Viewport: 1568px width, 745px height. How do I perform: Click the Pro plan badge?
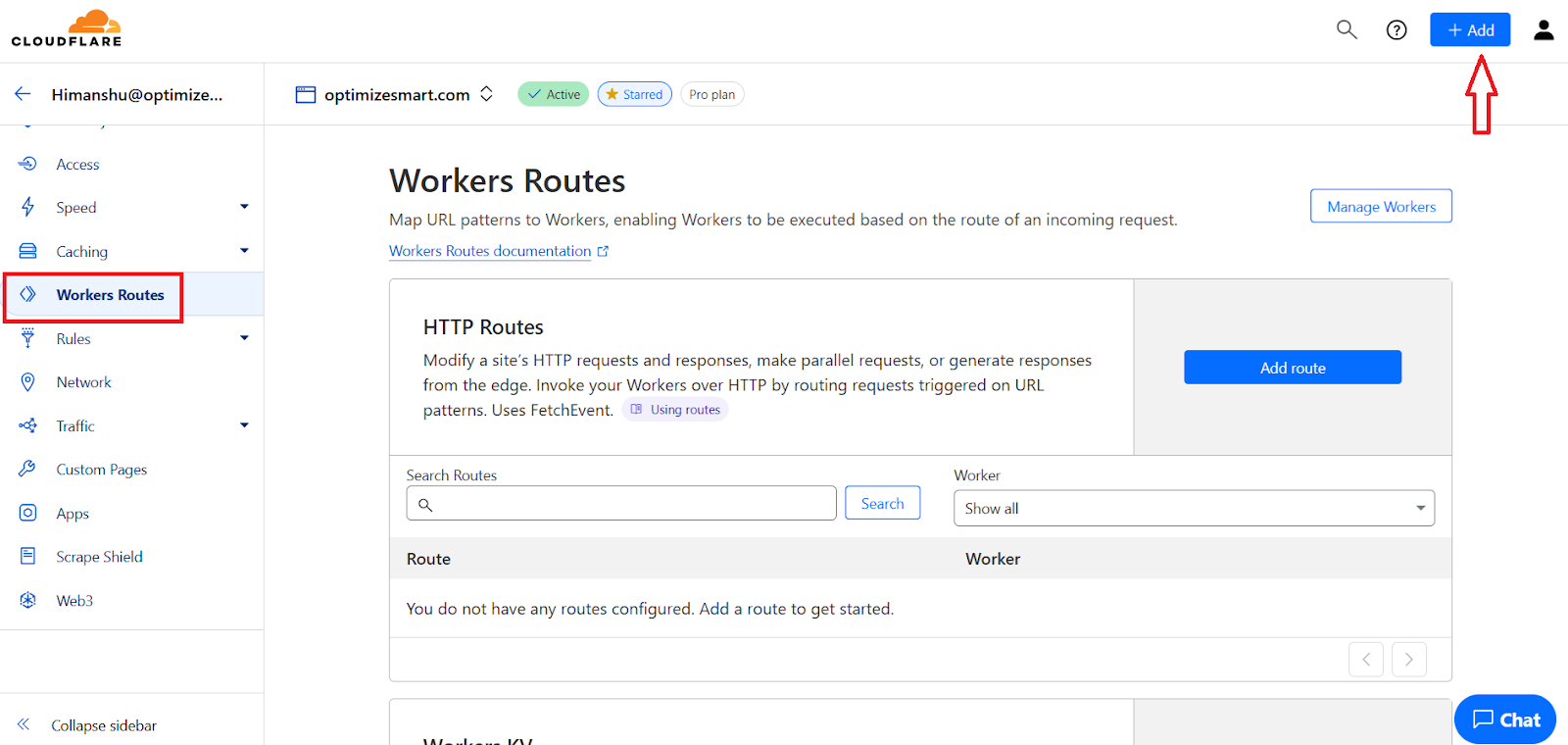coord(711,94)
